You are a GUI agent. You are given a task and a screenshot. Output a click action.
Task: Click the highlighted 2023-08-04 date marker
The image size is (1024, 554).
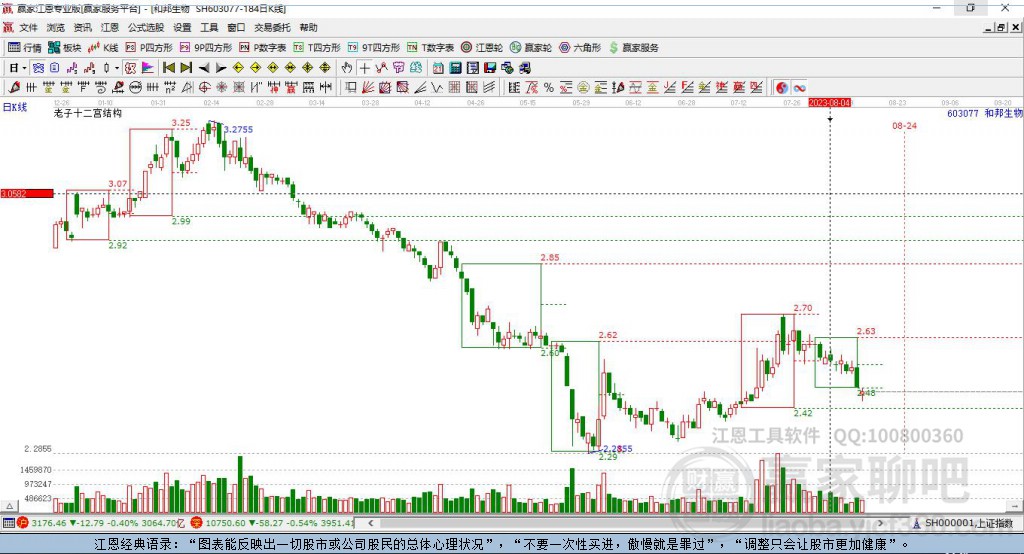829,103
